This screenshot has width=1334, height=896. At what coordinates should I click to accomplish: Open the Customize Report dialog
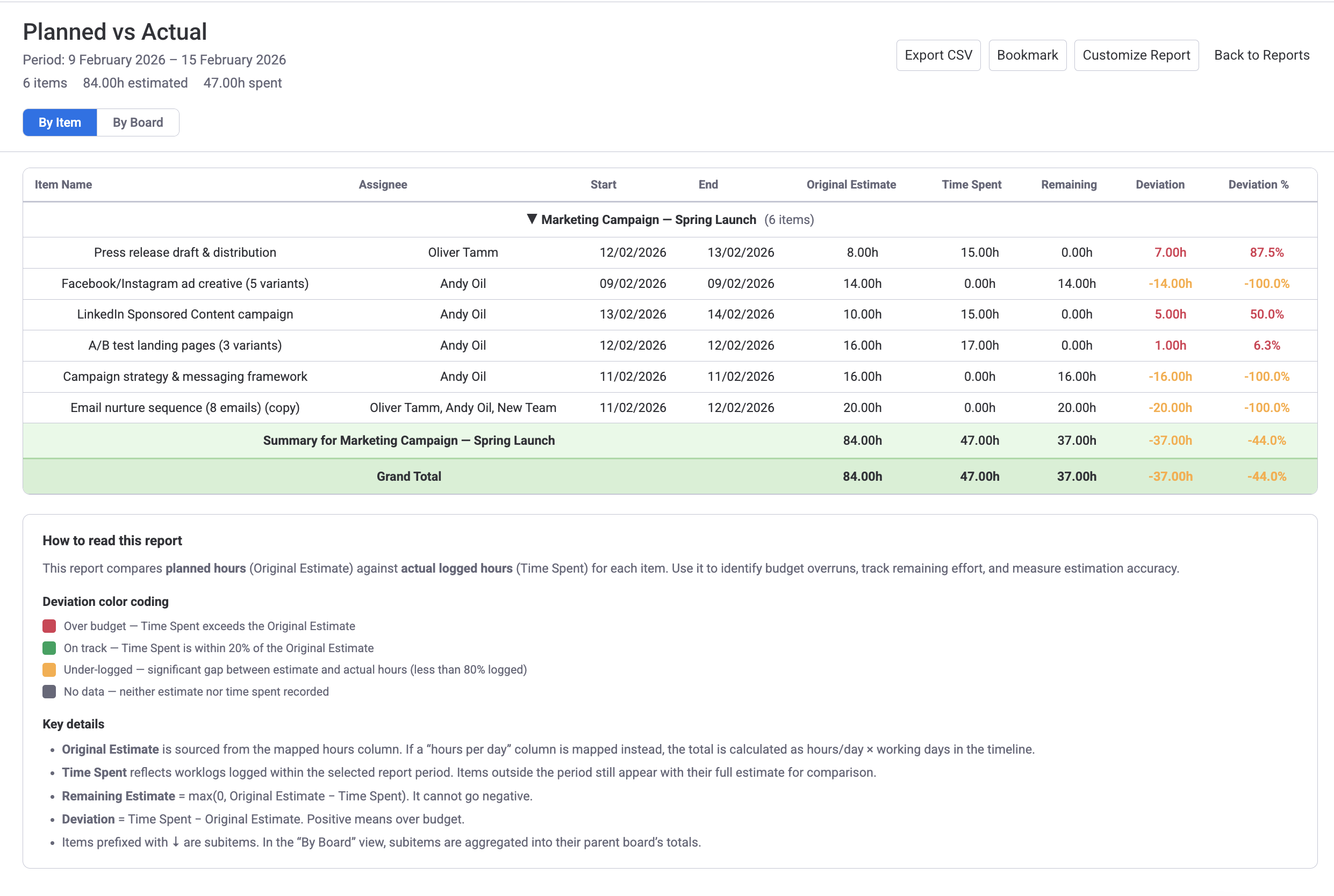coord(1137,55)
